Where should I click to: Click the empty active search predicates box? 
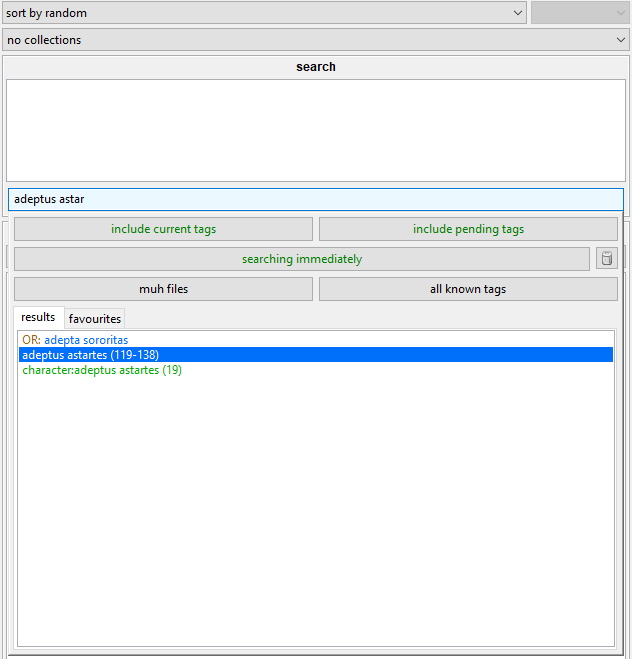[x=316, y=131]
